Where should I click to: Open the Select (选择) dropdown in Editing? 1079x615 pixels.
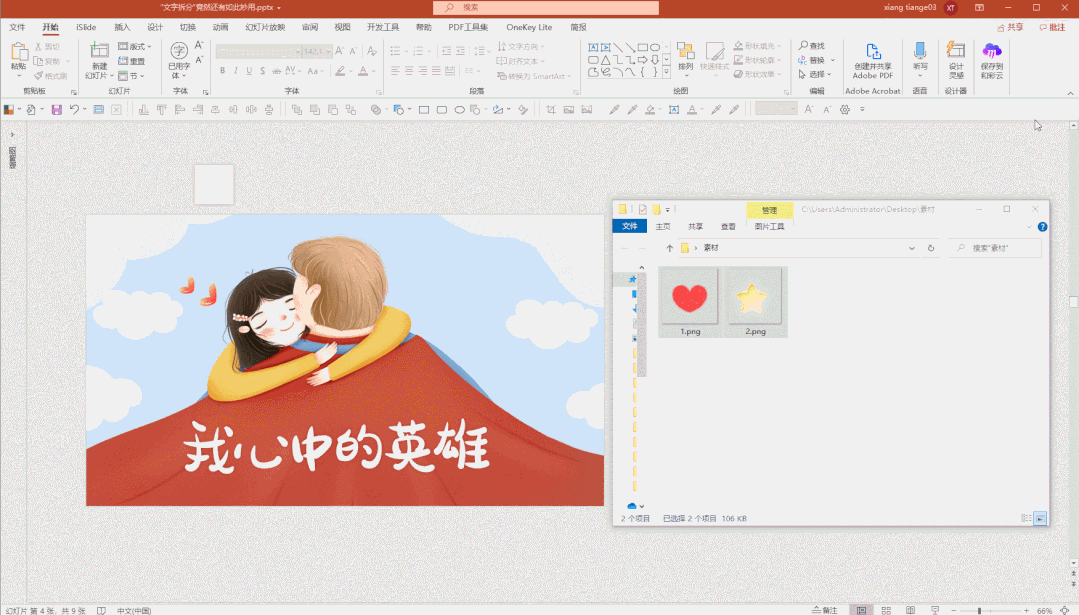[816, 75]
